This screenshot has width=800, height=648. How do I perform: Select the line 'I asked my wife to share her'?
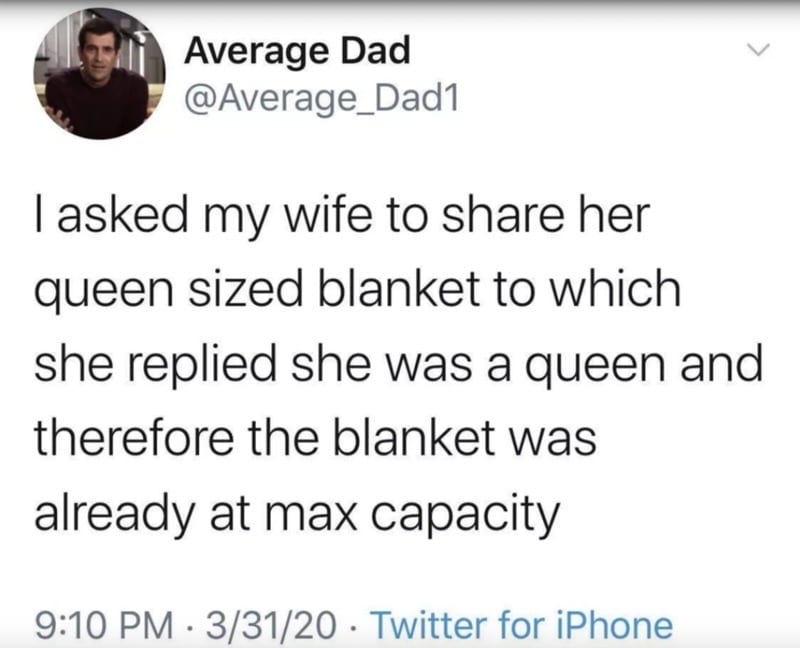(342, 216)
